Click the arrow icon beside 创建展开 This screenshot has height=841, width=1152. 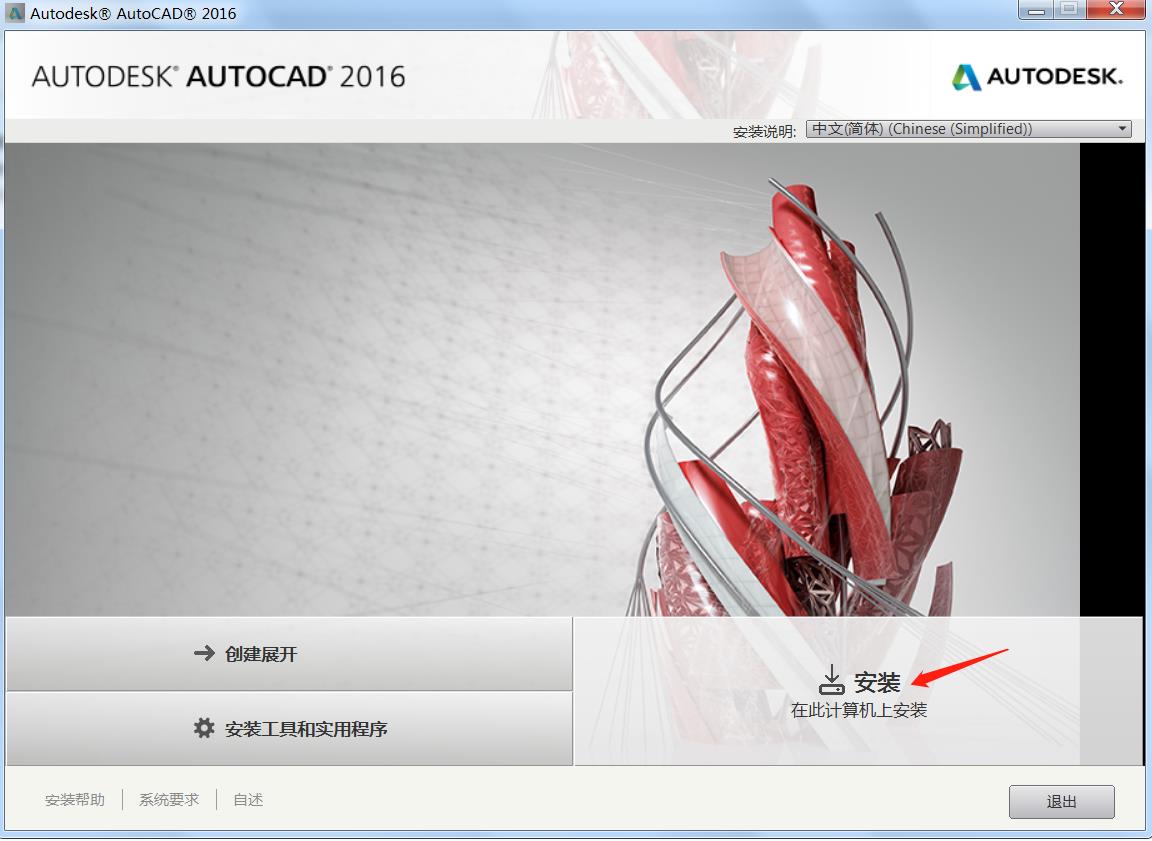tap(204, 653)
